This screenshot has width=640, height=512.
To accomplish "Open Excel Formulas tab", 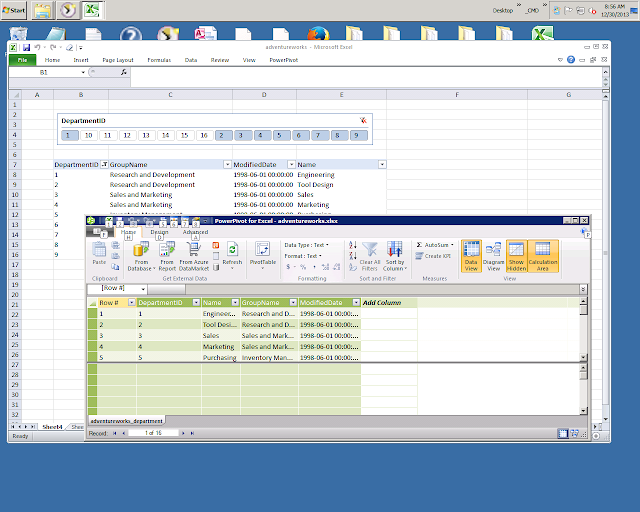I will [159, 60].
